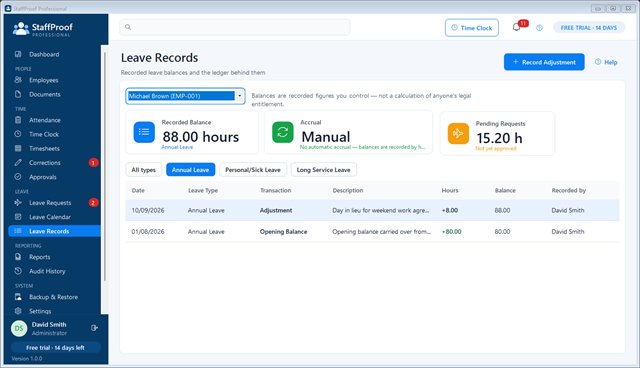Click the Leave Records list icon
The height and width of the screenshot is (368, 640).
tap(18, 231)
